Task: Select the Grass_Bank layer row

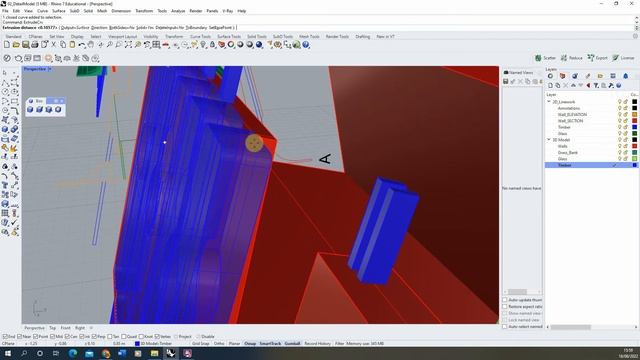Action: pyautogui.click(x=591, y=153)
